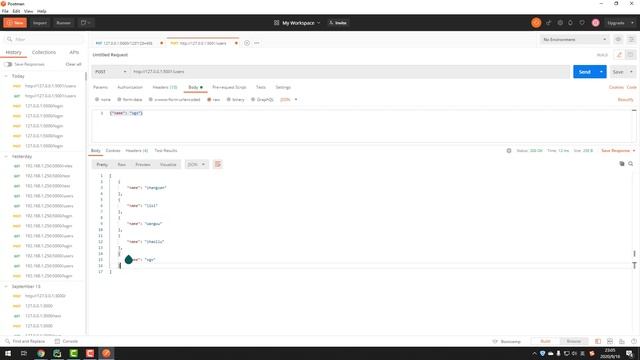Click the Code link
The image size is (640, 360).
pyautogui.click(x=631, y=87)
